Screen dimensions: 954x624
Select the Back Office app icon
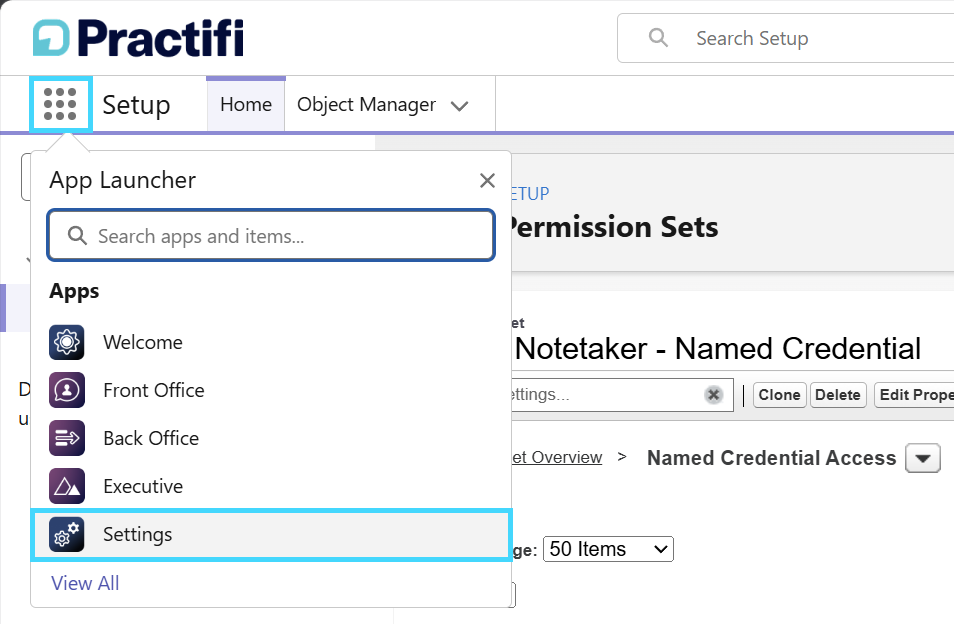coord(67,438)
